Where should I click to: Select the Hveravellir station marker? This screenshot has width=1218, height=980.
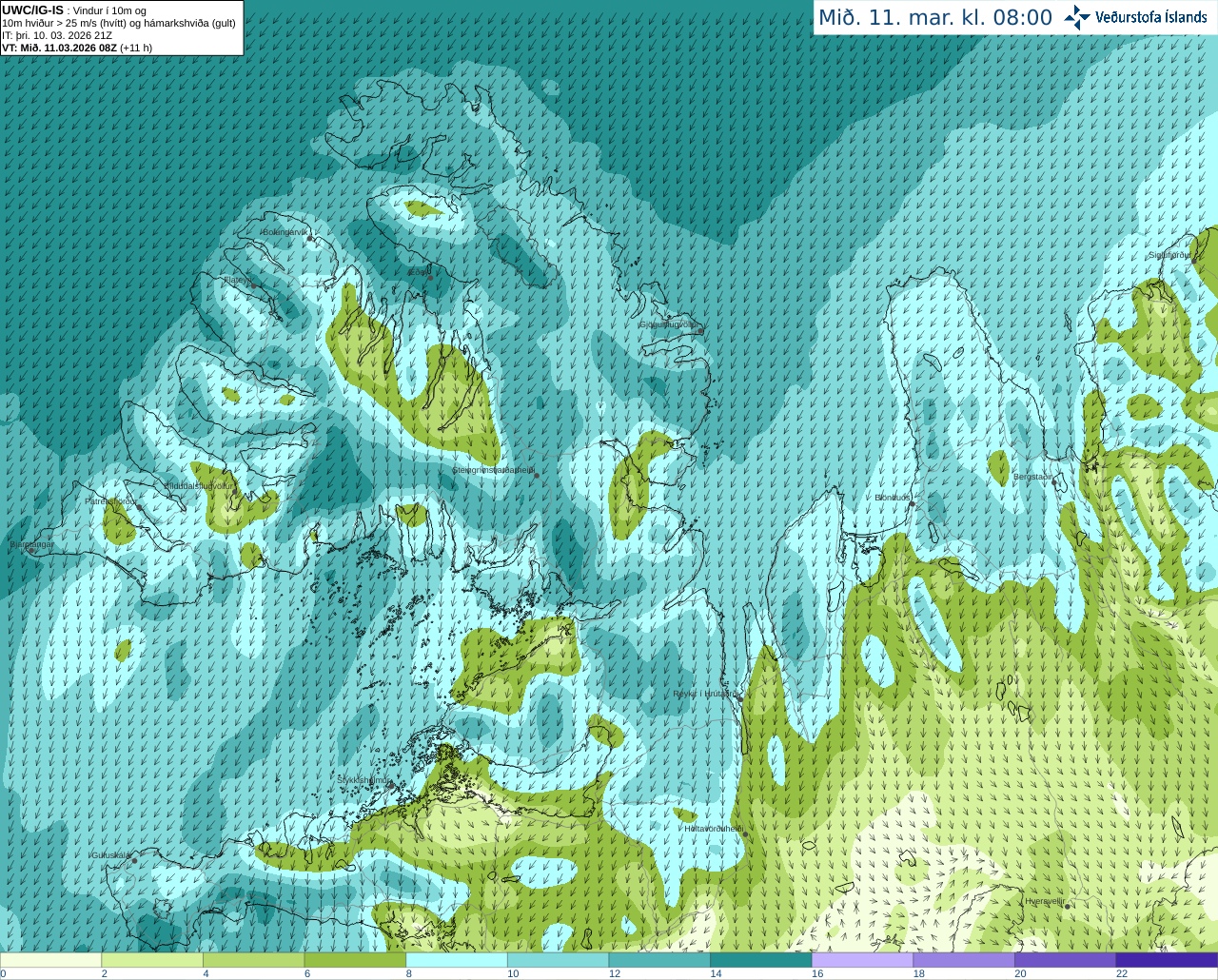point(1068,907)
